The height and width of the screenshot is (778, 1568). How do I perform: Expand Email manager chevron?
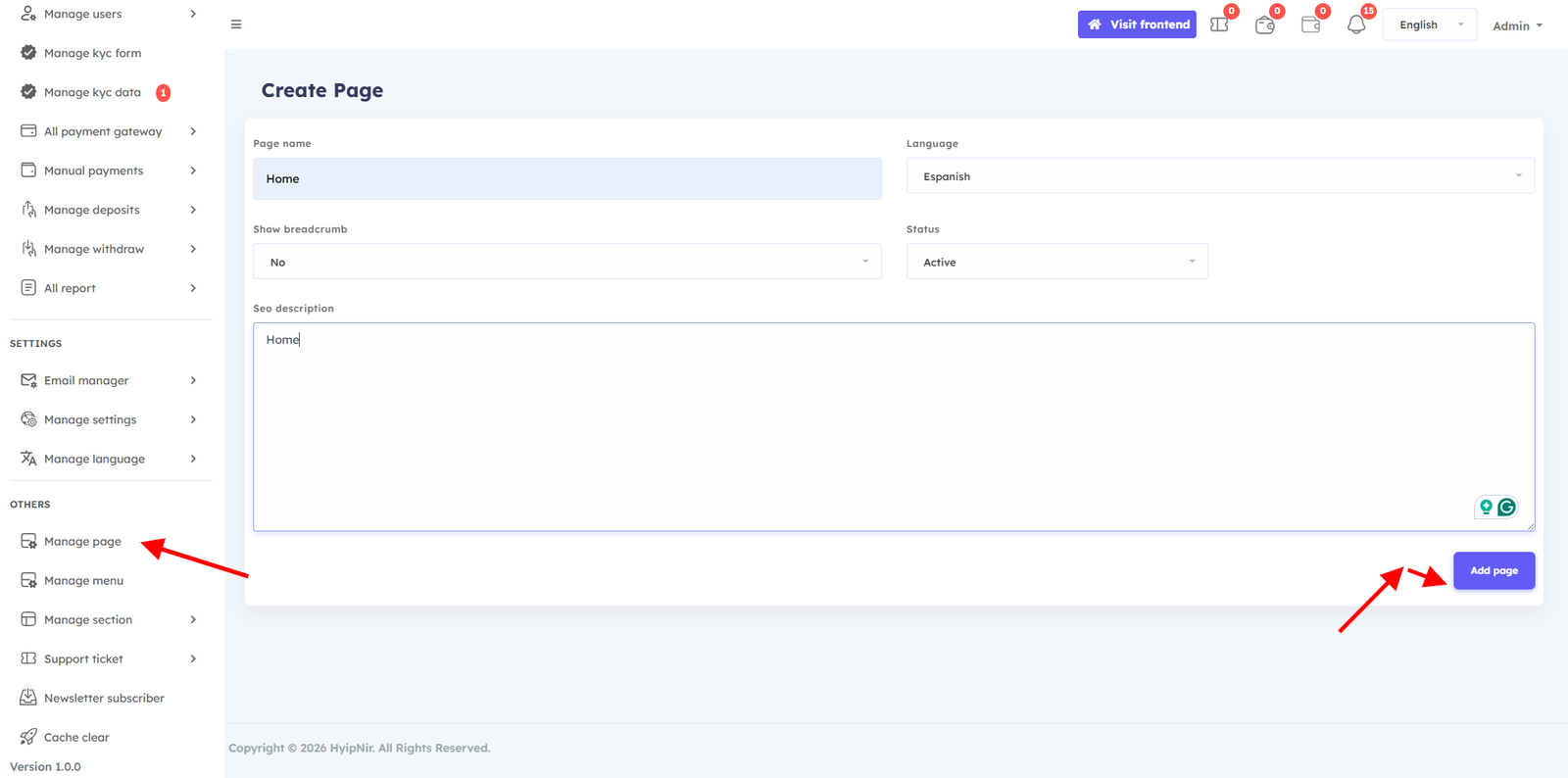[193, 380]
